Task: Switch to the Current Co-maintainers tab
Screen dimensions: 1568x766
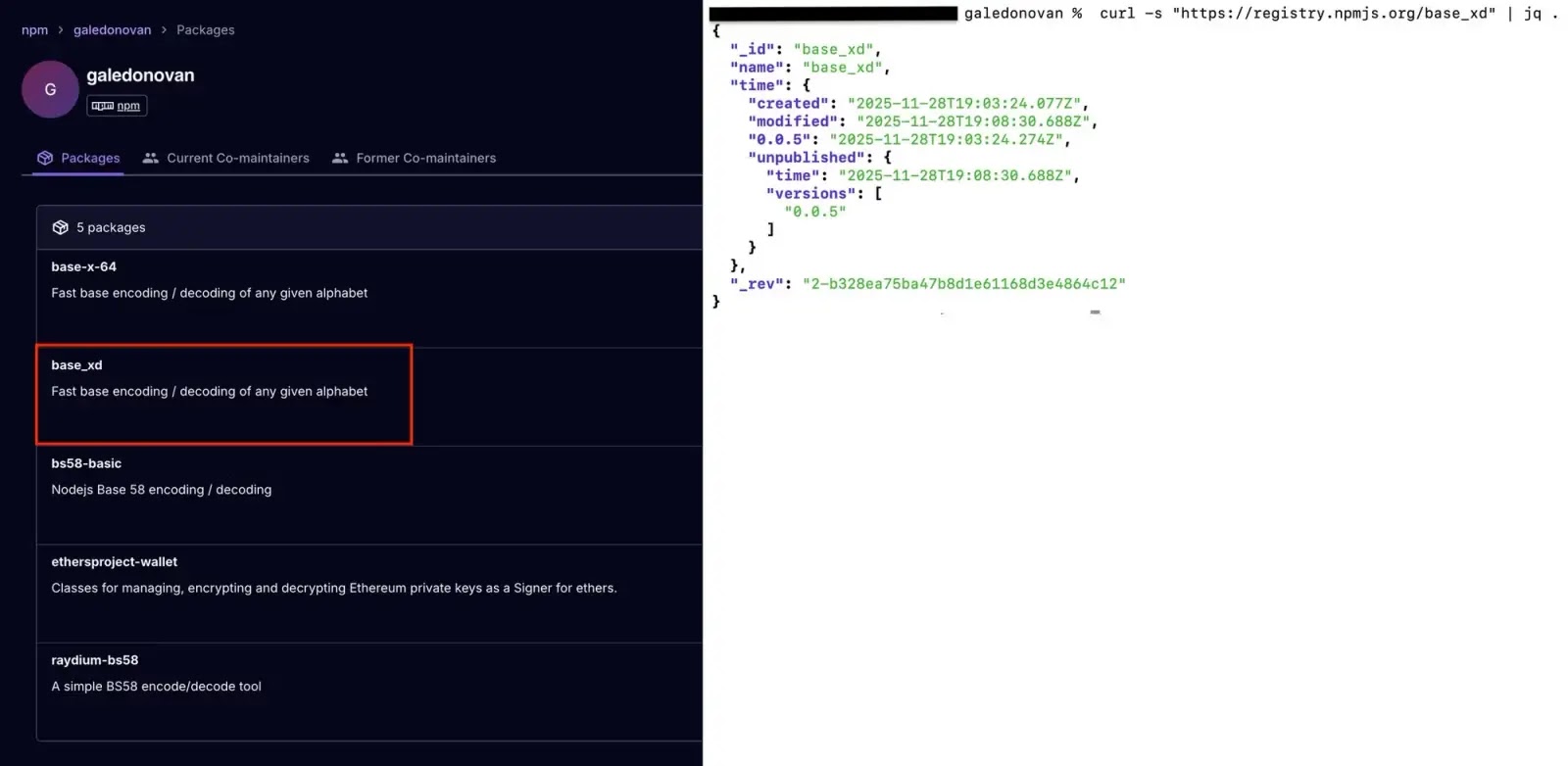Action: pyautogui.click(x=225, y=158)
